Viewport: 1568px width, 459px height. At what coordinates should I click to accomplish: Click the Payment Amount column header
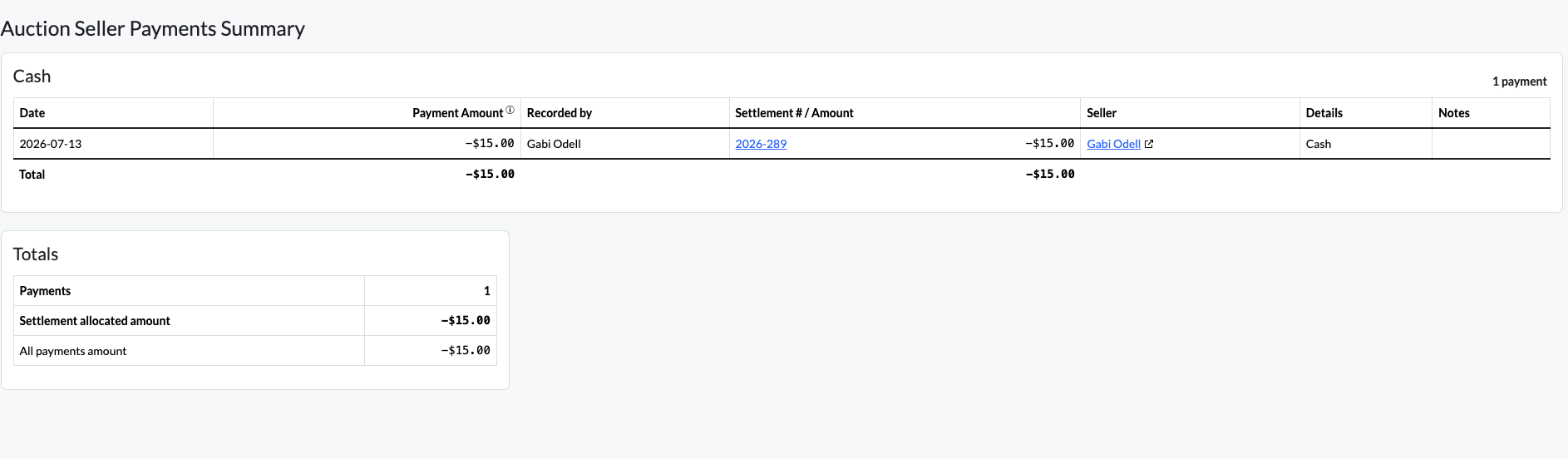(457, 113)
